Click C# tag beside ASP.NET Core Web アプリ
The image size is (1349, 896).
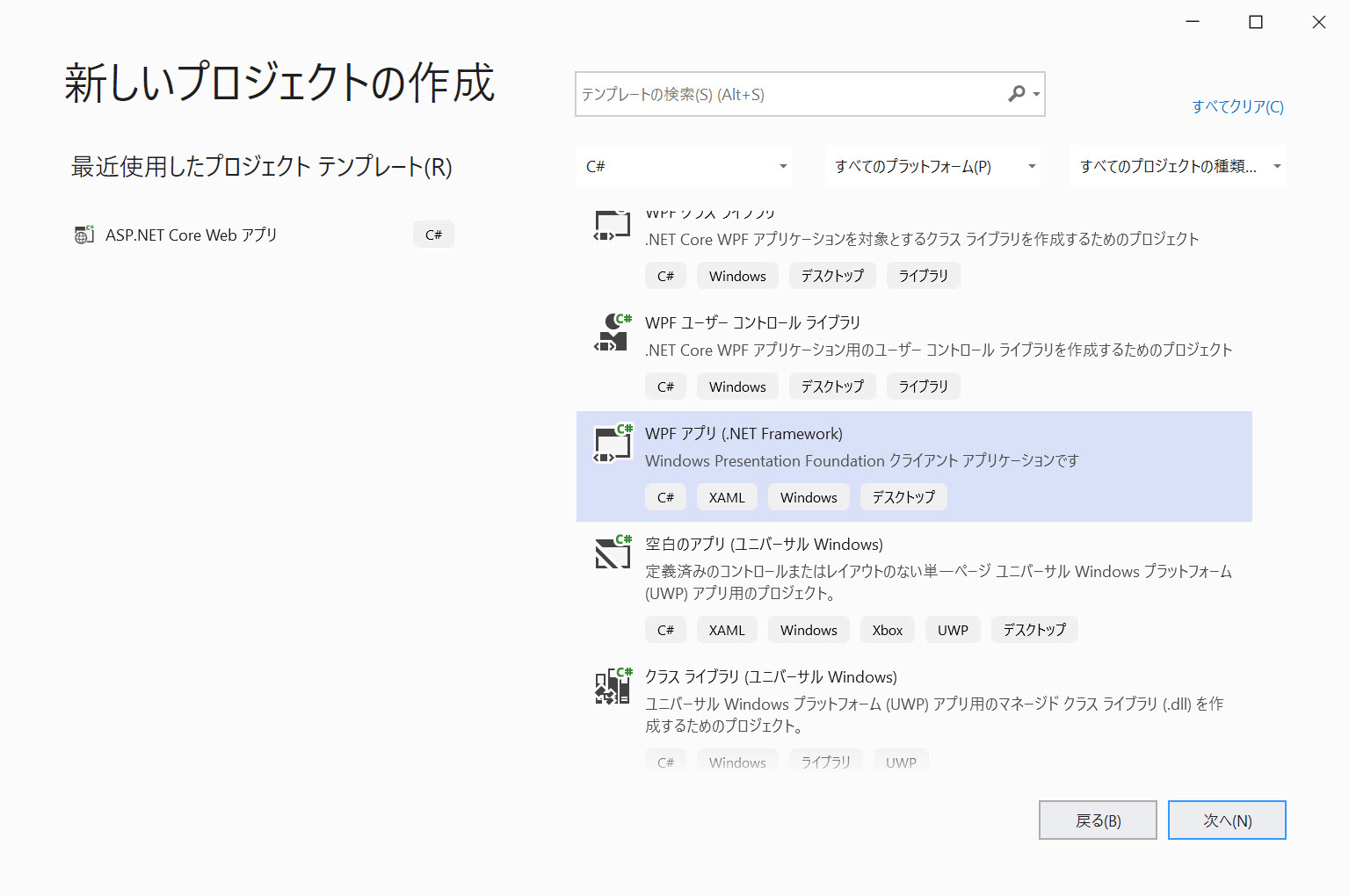(x=433, y=235)
